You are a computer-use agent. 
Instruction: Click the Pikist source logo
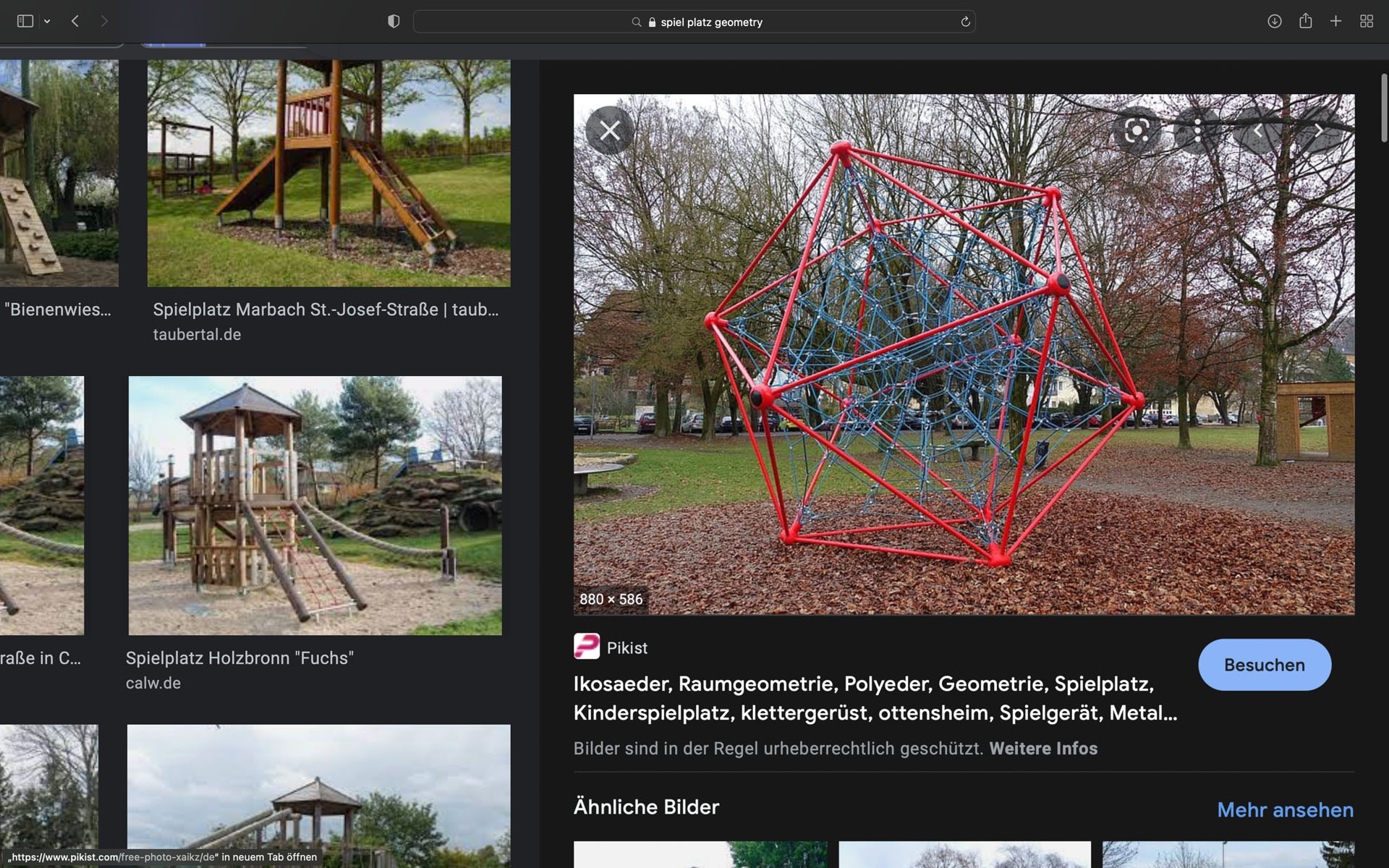pos(587,646)
